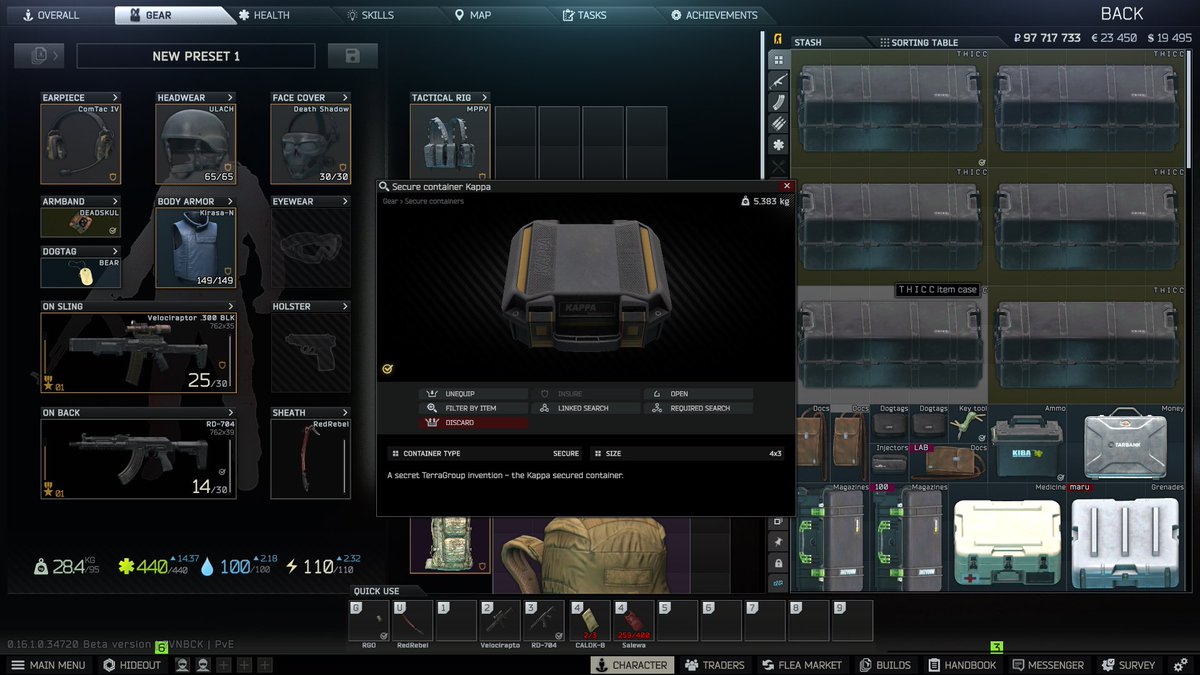Filter stash by medical asterisk icon
1200x675 pixels.
[779, 146]
